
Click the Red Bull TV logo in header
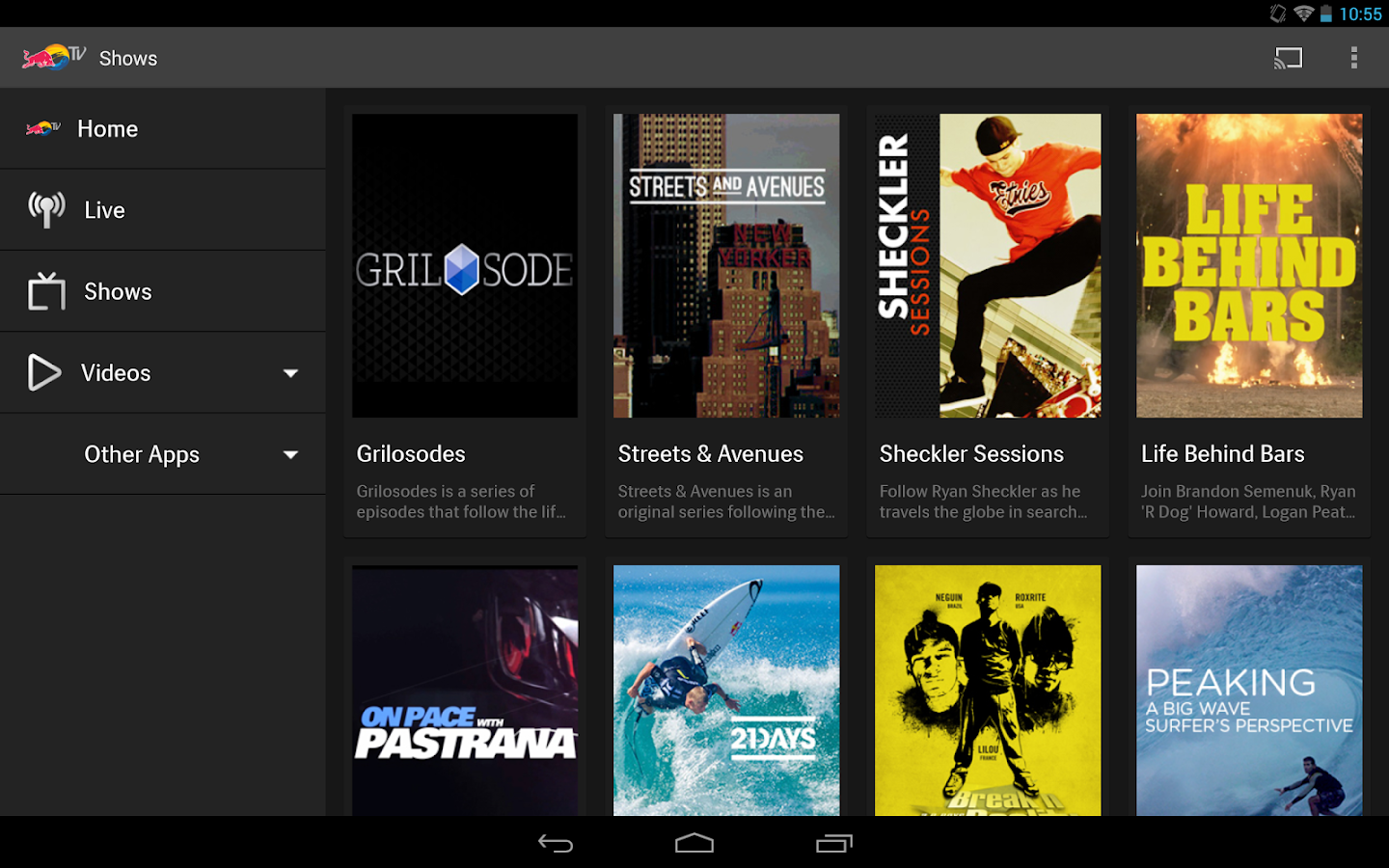(54, 58)
